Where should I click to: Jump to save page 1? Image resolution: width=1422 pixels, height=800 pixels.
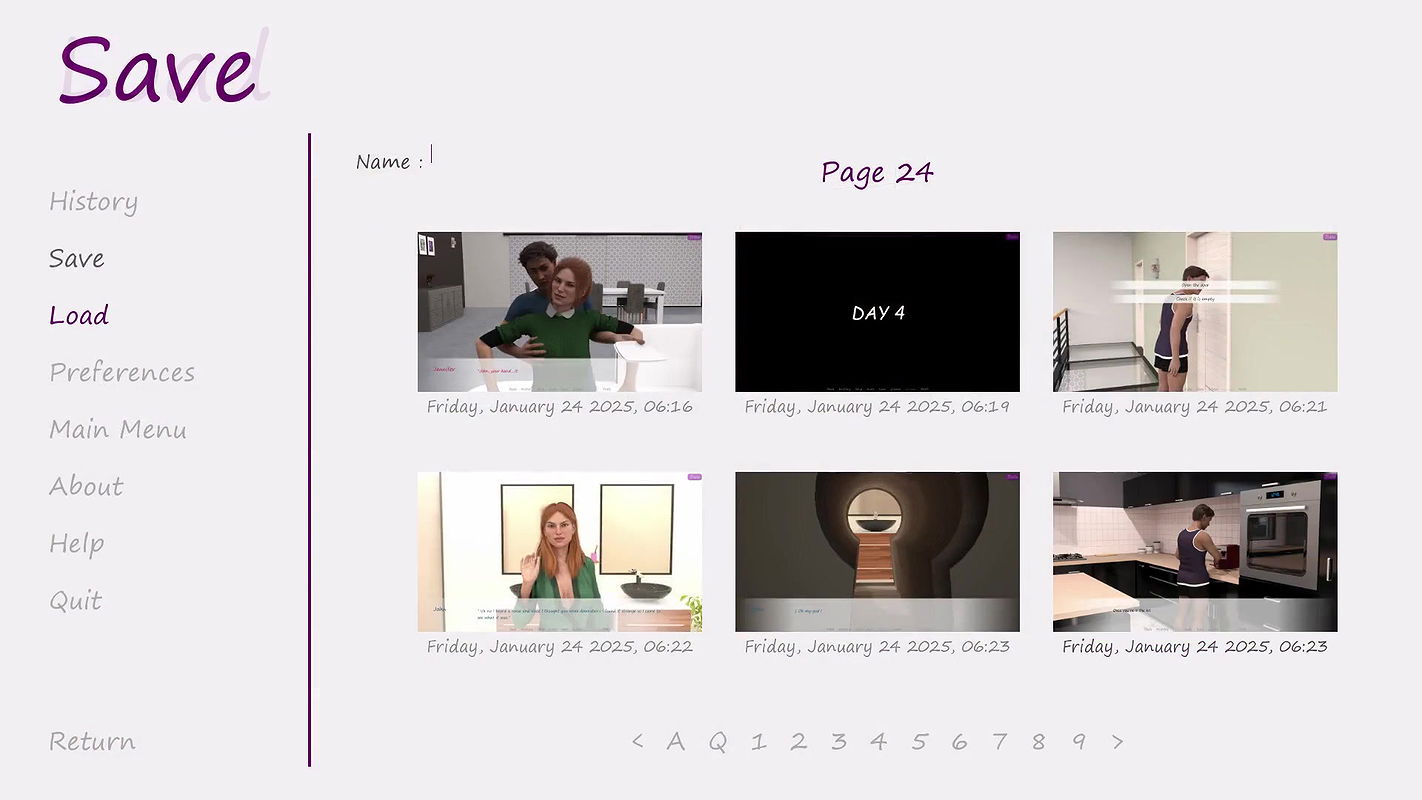pyautogui.click(x=759, y=742)
